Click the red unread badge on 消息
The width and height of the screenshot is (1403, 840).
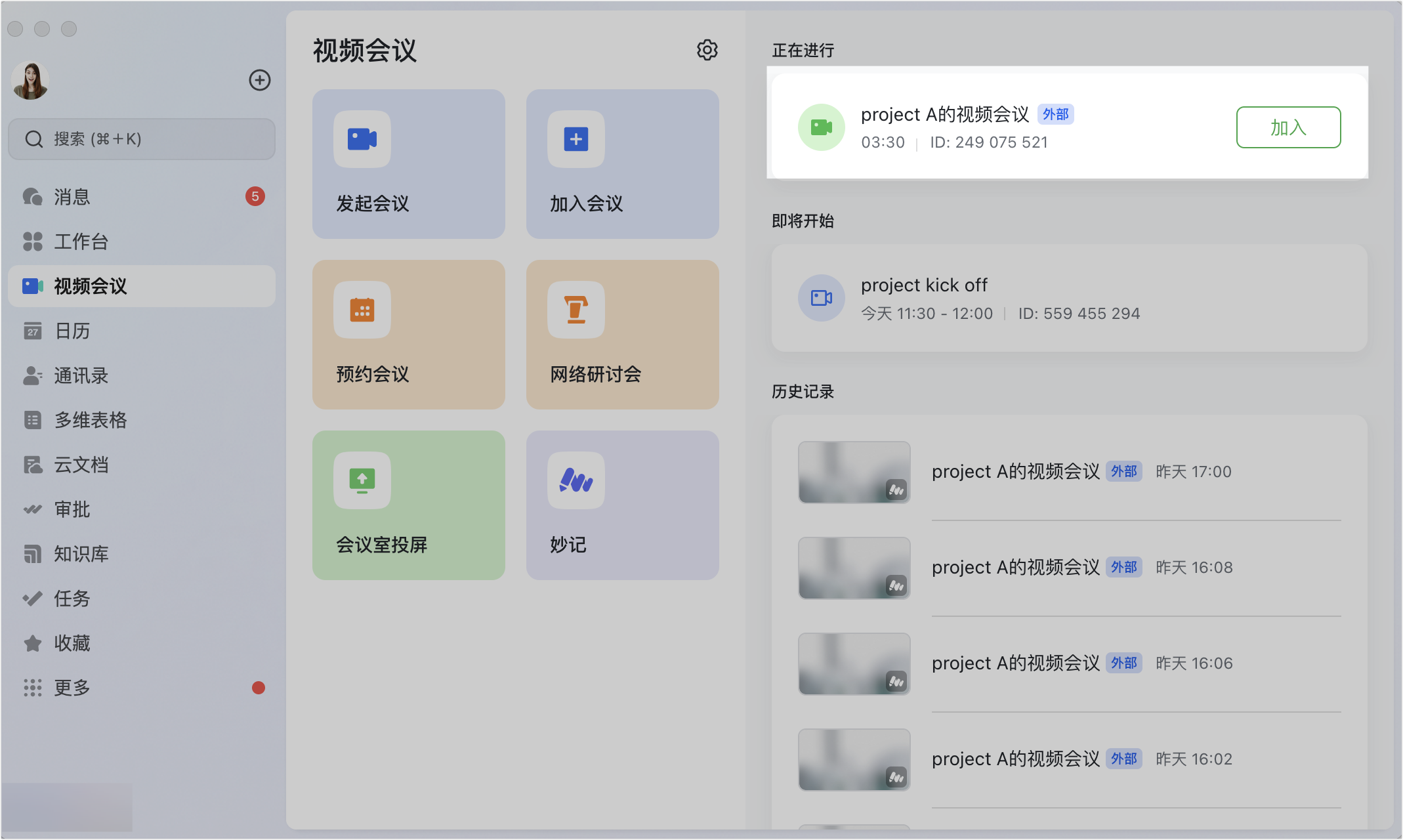click(x=255, y=196)
